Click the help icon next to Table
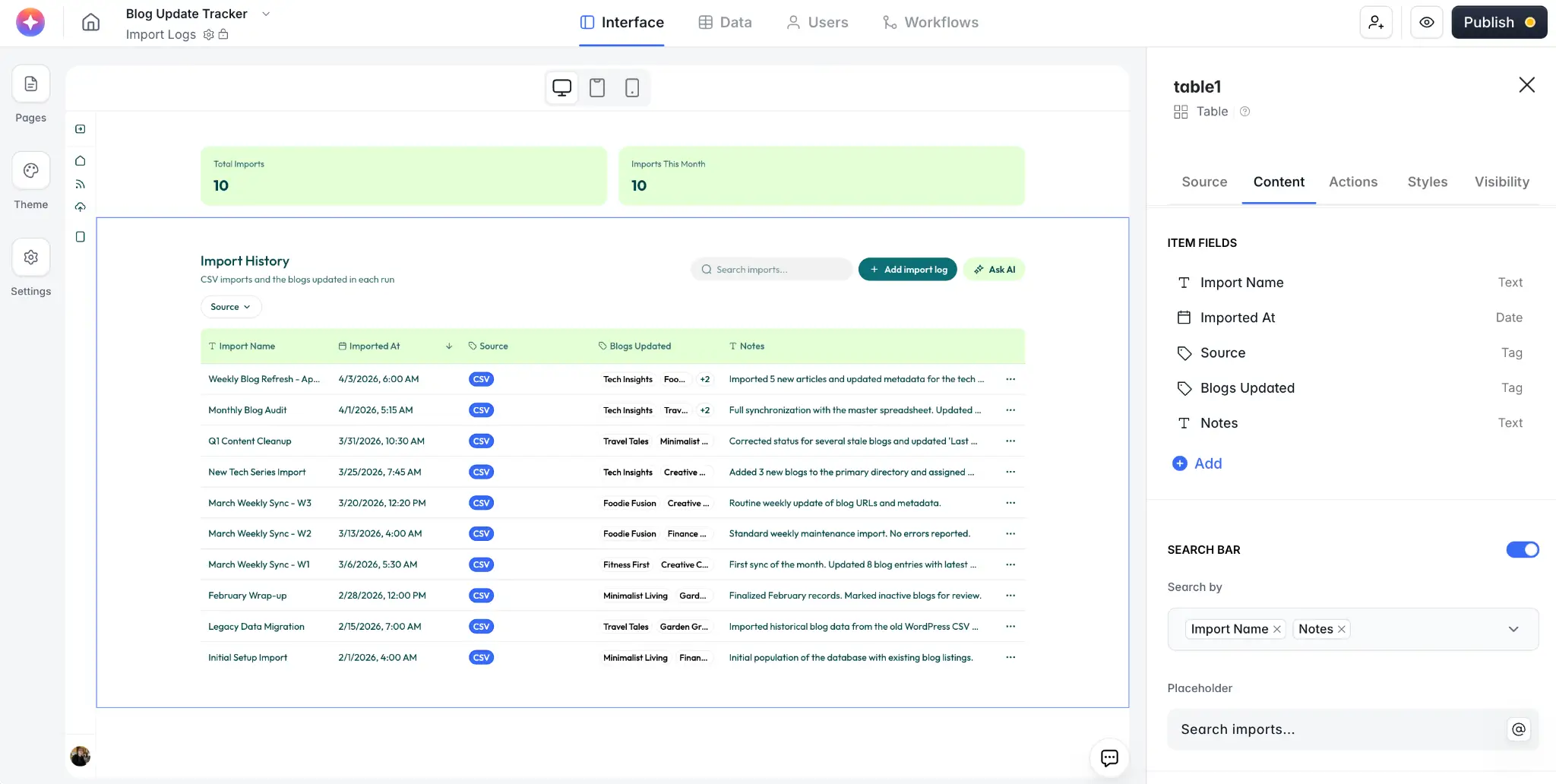 click(1244, 112)
